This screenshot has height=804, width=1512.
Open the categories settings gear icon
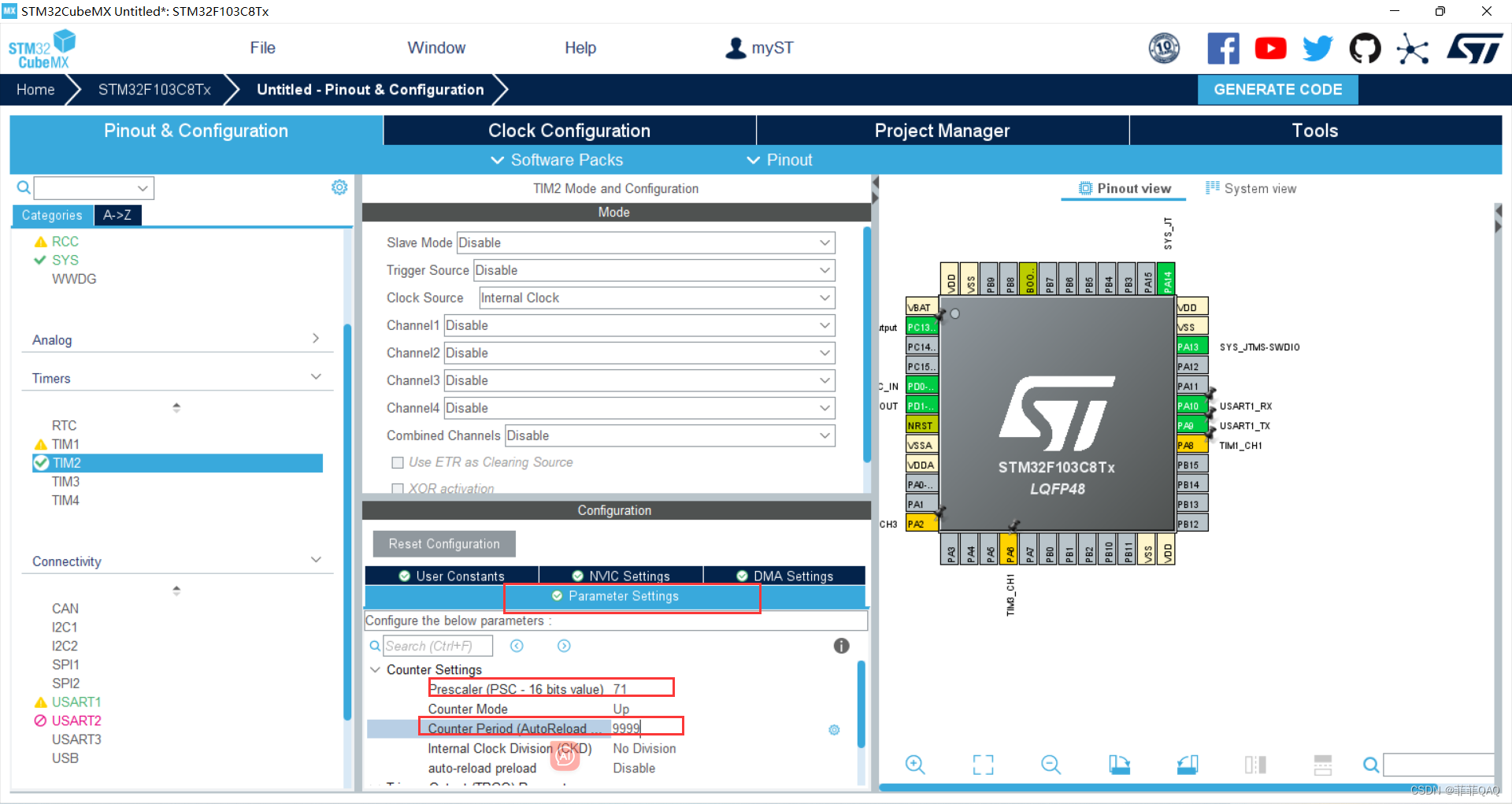click(339, 187)
